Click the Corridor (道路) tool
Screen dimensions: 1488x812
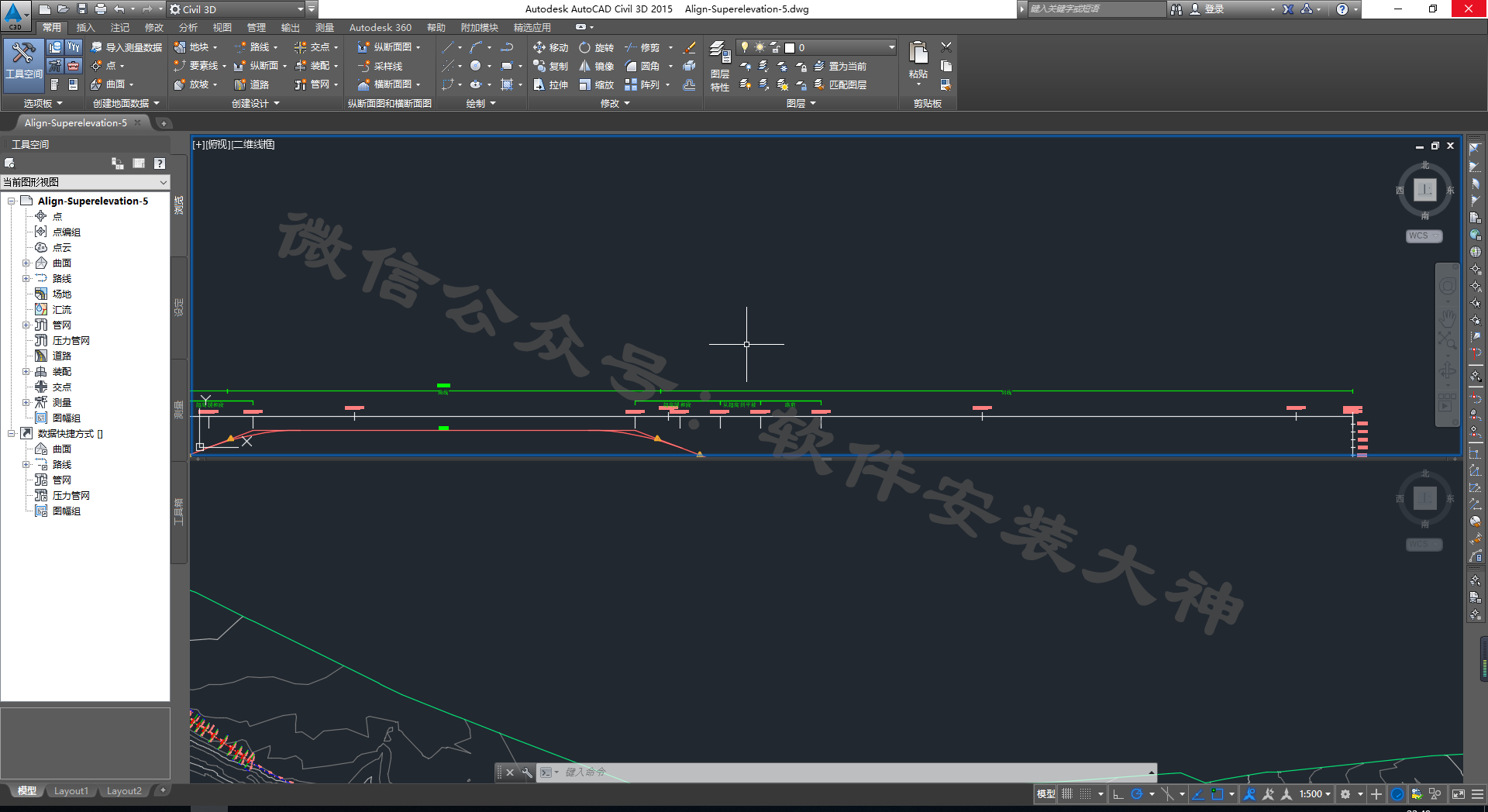[252, 84]
